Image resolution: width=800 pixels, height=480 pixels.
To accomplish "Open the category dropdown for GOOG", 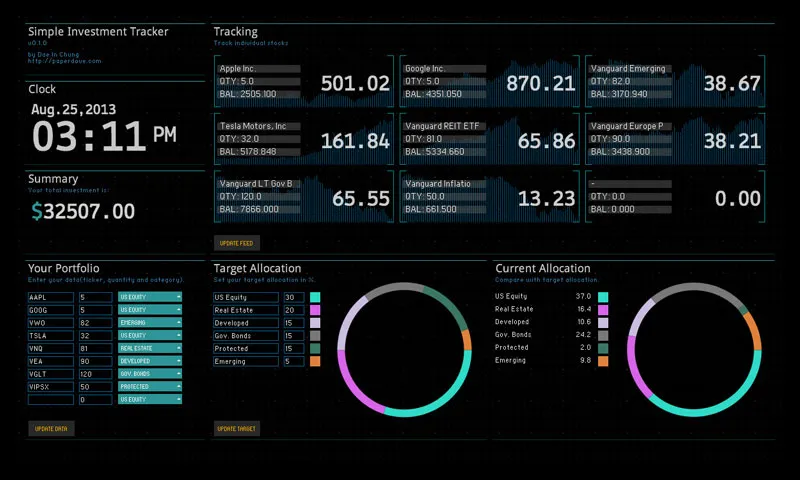I will point(150,310).
